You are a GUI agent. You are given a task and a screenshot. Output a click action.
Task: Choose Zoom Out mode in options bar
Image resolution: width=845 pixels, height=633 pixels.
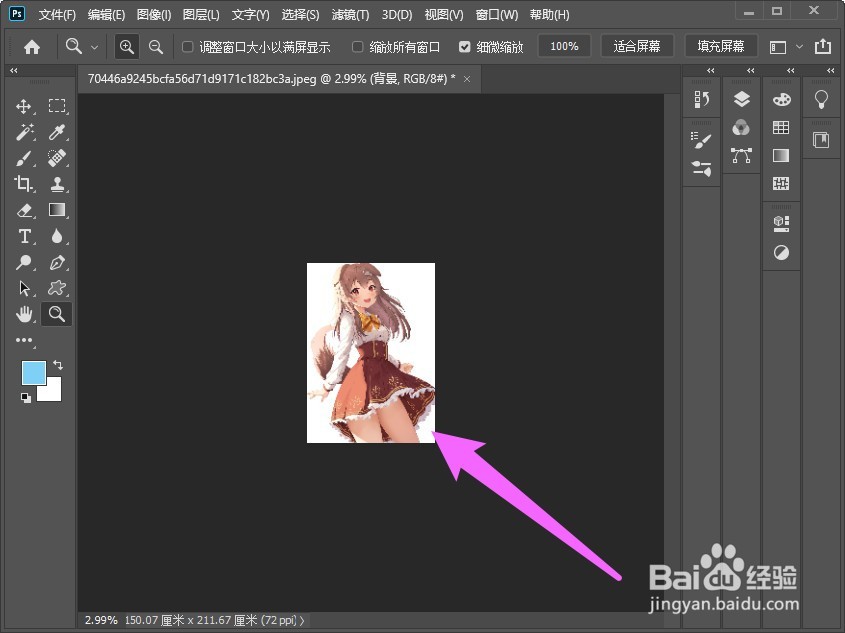[156, 47]
